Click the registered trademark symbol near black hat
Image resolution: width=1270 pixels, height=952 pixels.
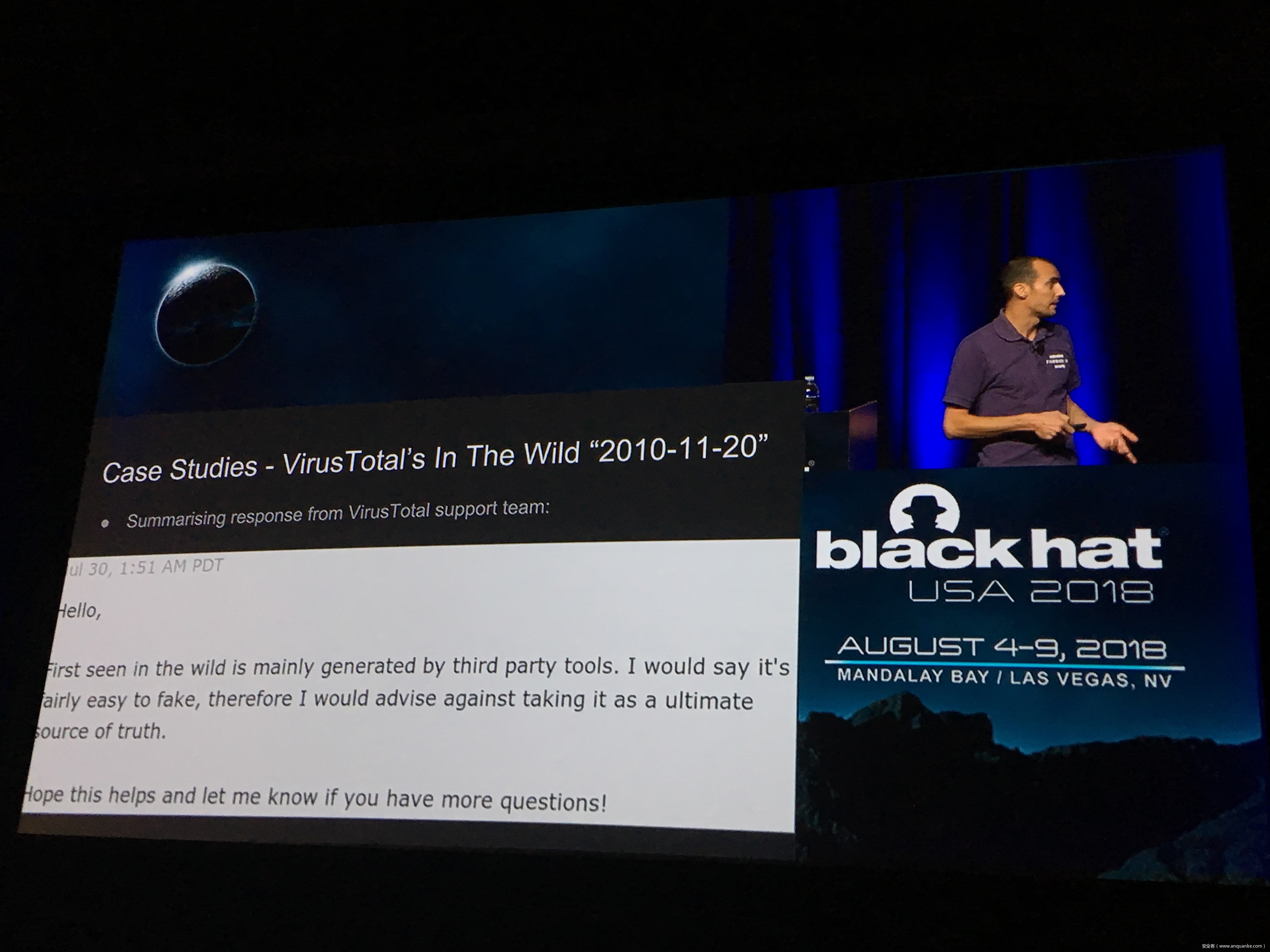(1164, 532)
